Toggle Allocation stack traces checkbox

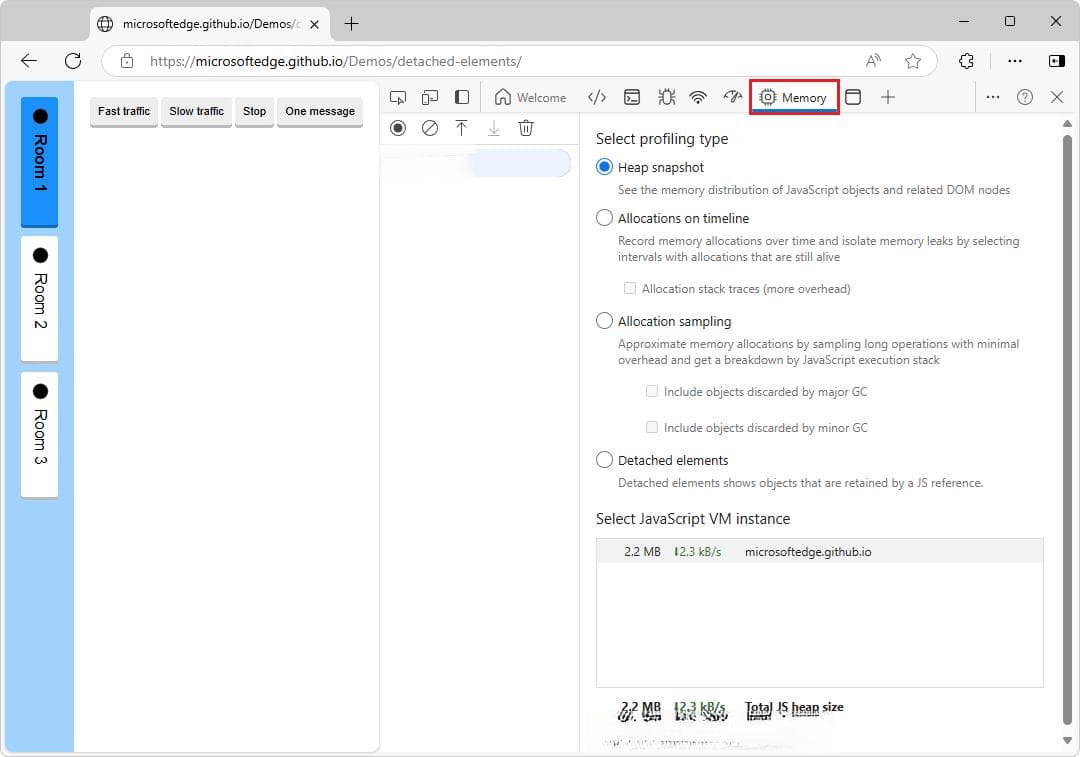pyautogui.click(x=630, y=288)
